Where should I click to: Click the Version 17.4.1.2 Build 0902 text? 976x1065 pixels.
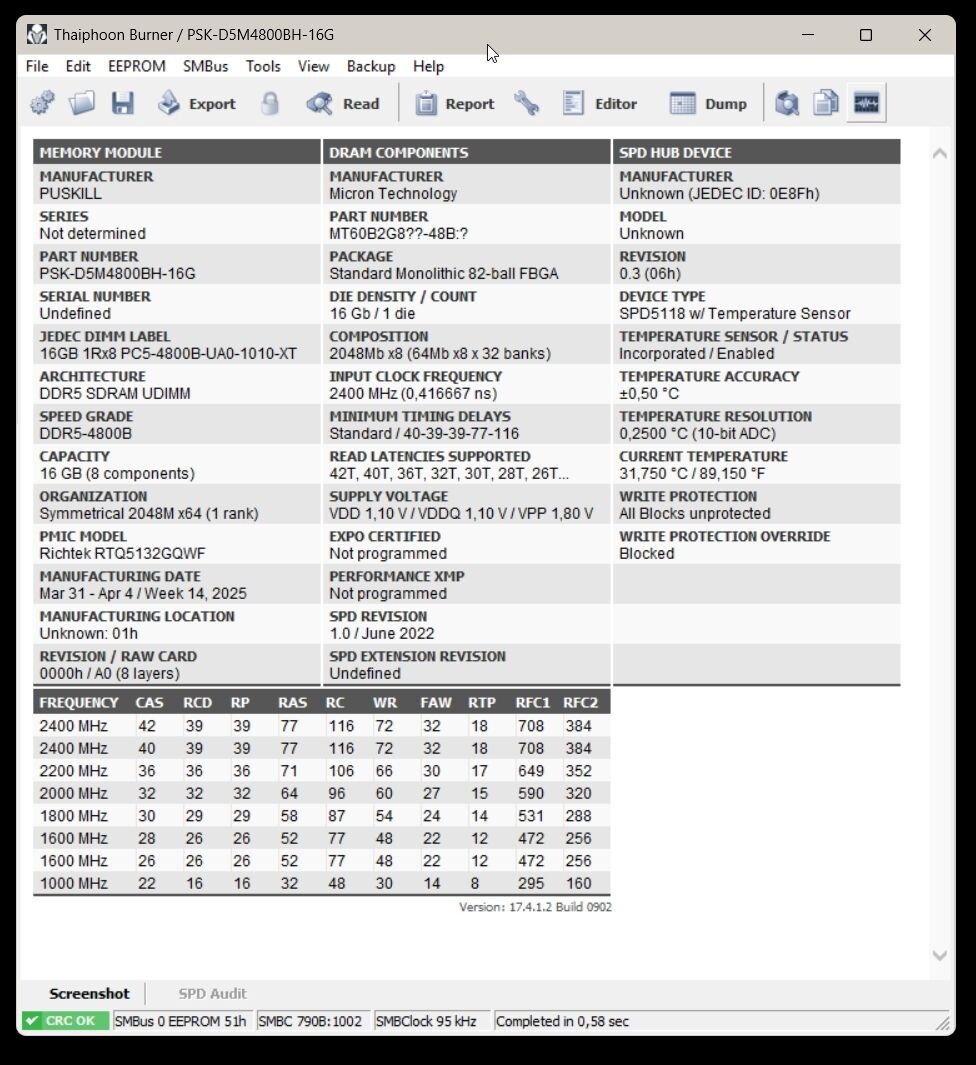535,907
